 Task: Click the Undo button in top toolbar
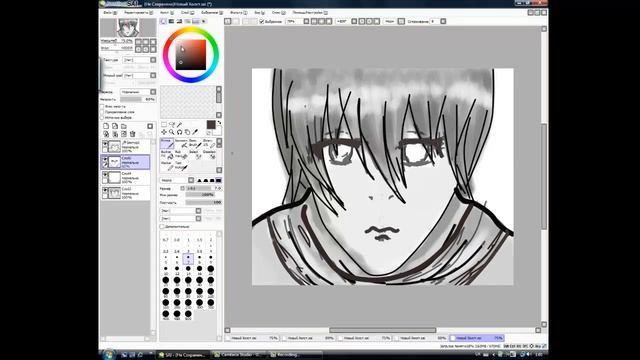[x=228, y=21]
